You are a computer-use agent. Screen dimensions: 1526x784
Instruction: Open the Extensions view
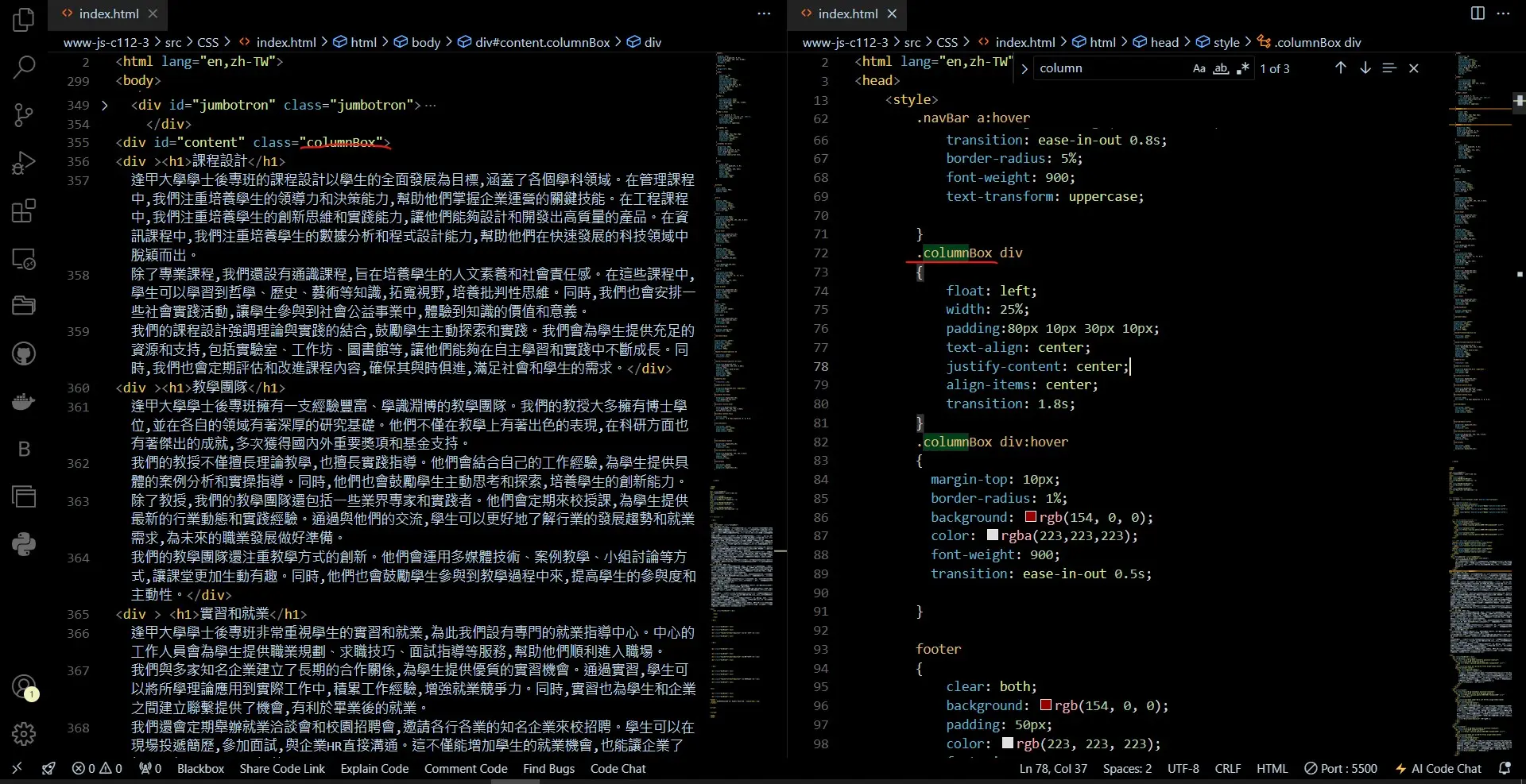click(24, 211)
